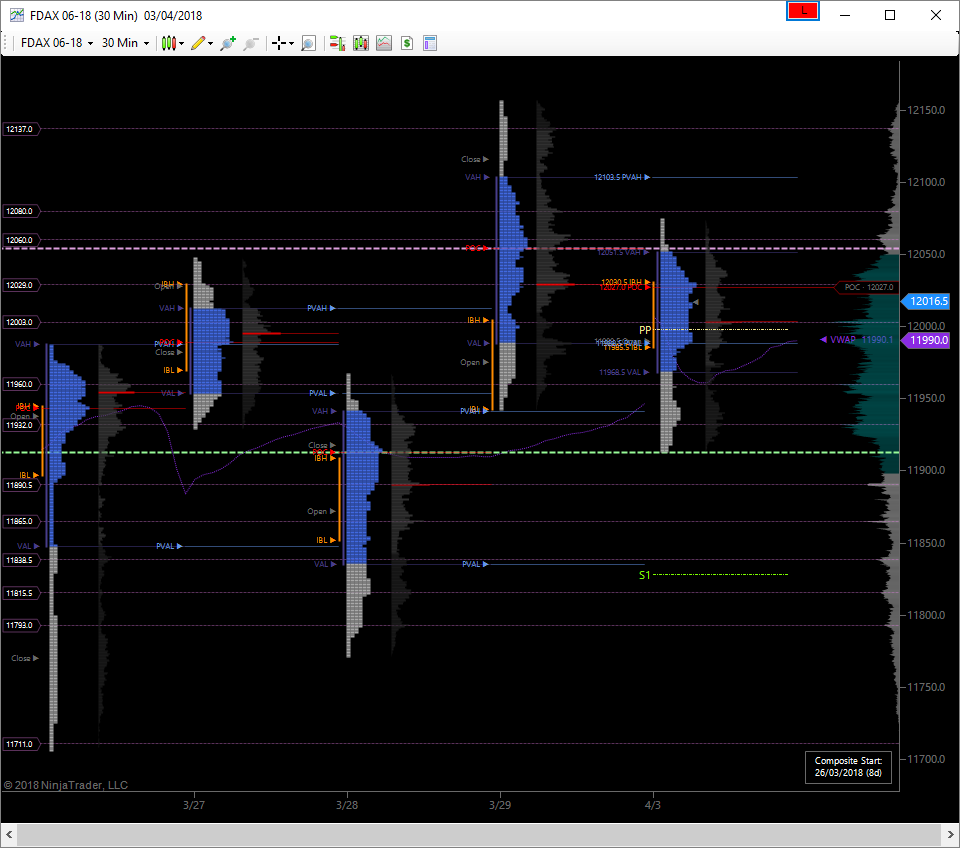Viewport: 960px width, 848px height.
Task: Click the zoom out magnifier icon
Action: click(x=250, y=43)
